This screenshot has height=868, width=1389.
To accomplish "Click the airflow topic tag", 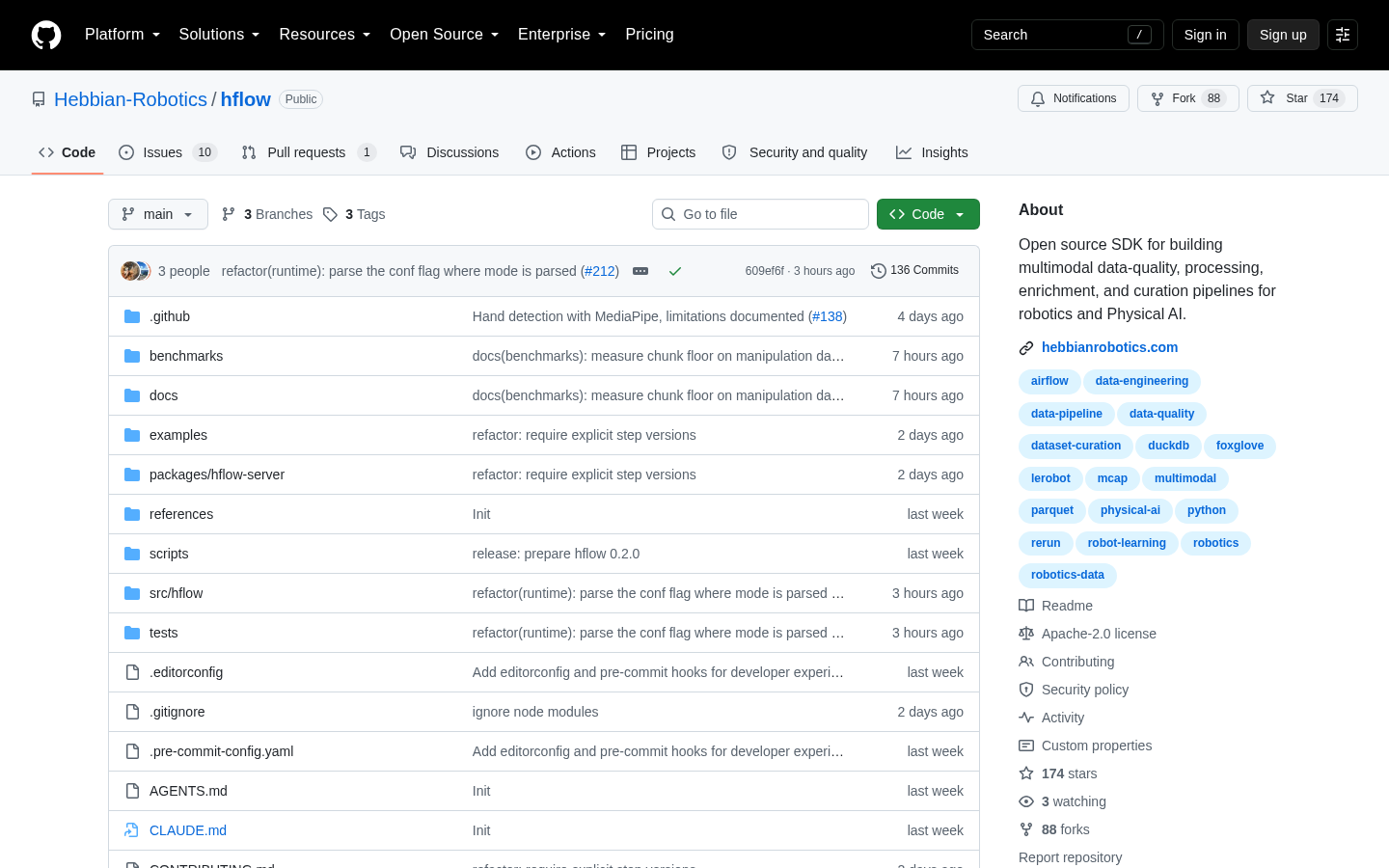I will (1049, 381).
